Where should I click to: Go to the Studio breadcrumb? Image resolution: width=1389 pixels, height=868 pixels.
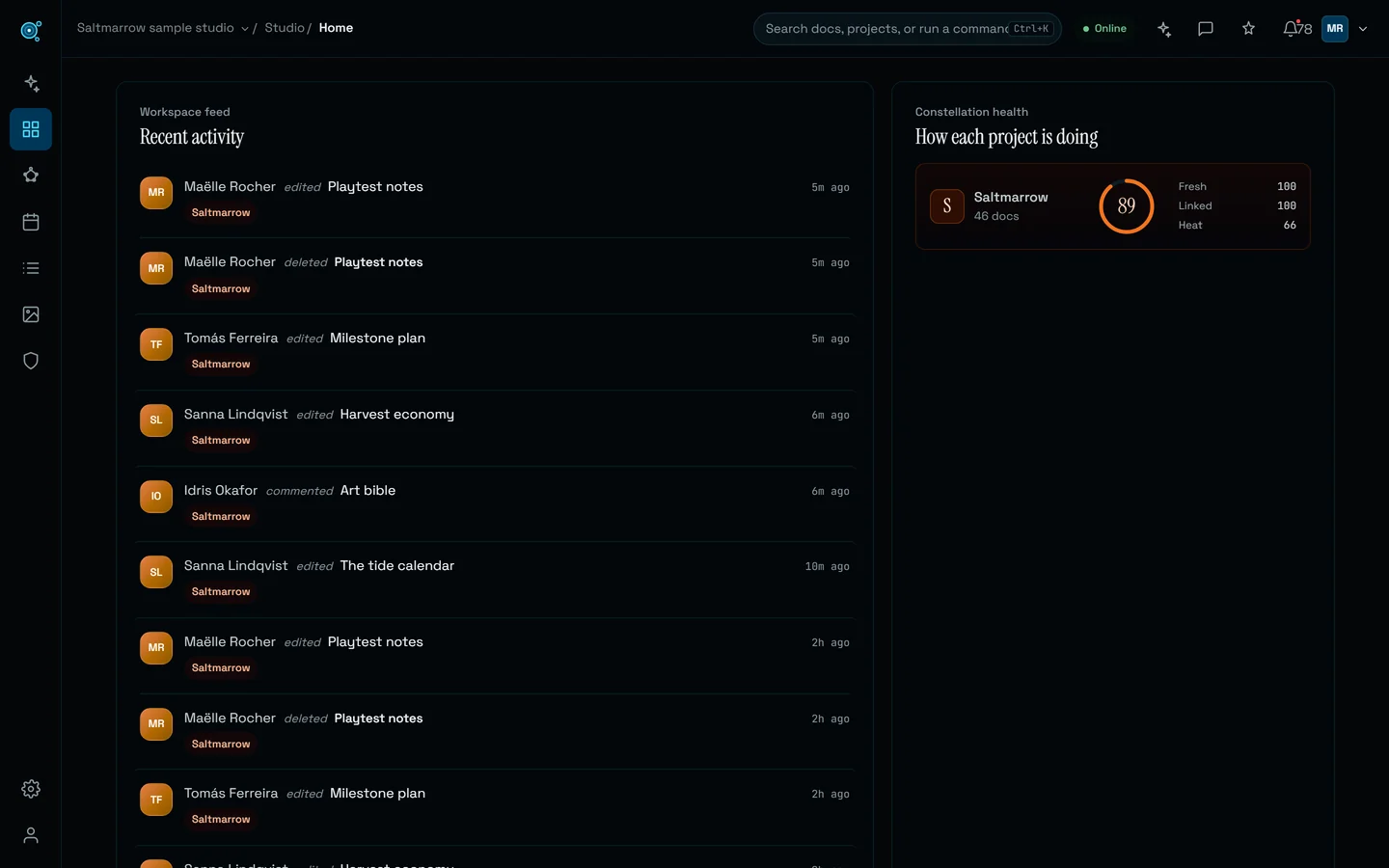[285, 28]
